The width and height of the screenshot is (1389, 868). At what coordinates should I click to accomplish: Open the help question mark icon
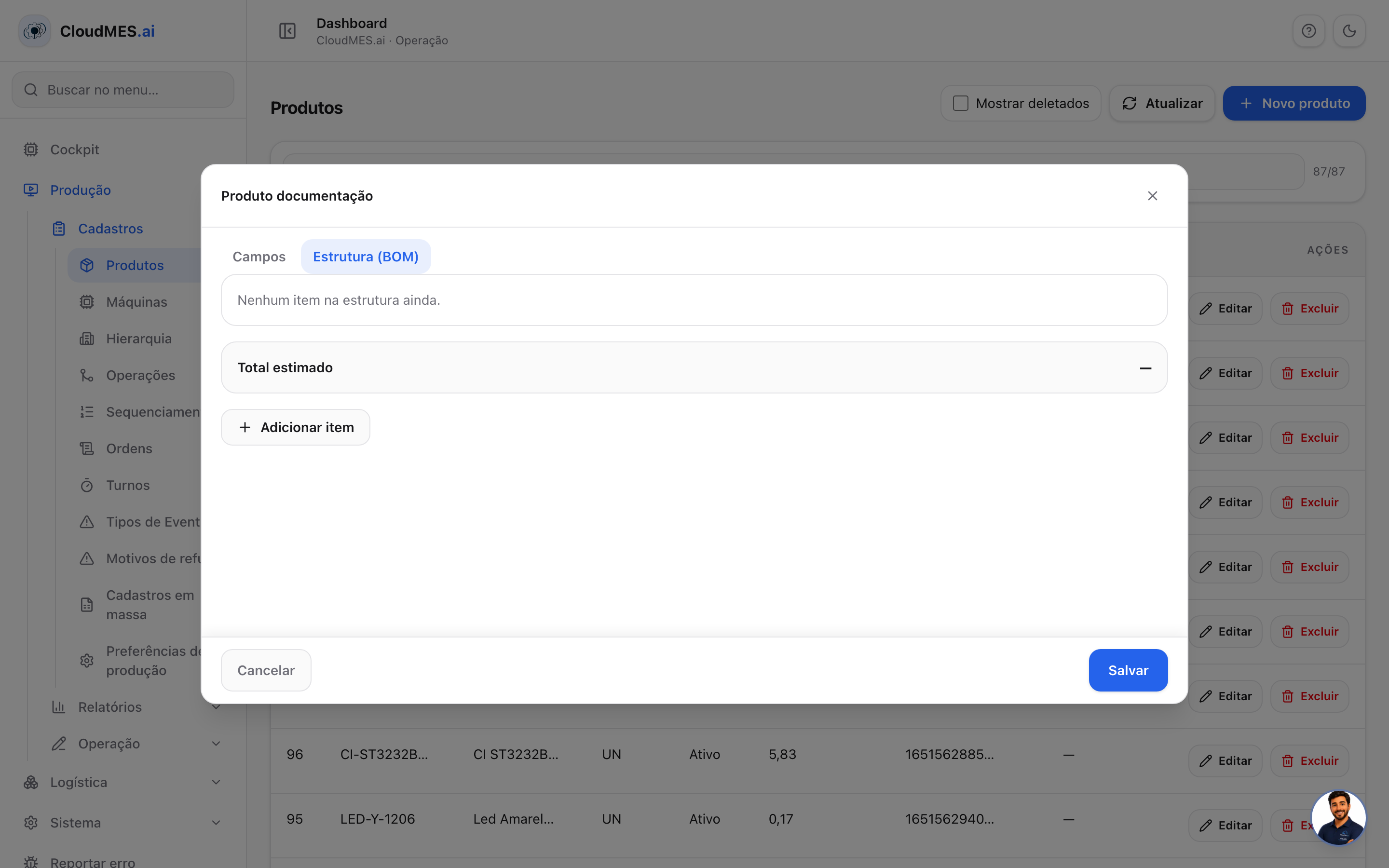(1308, 31)
